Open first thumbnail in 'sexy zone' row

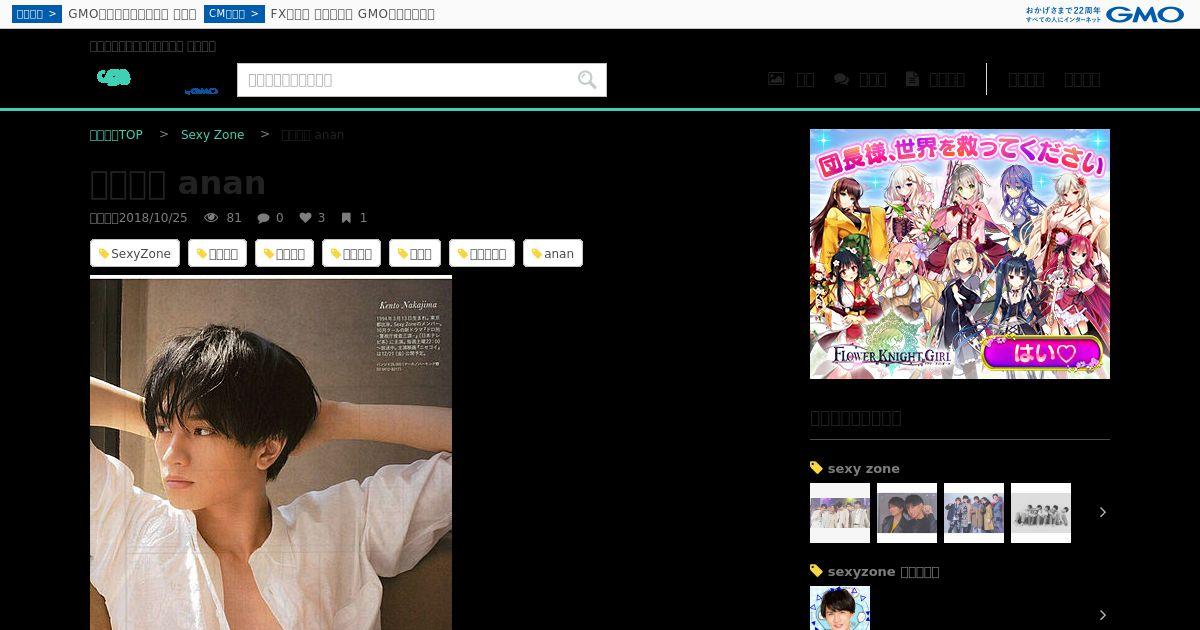click(840, 513)
